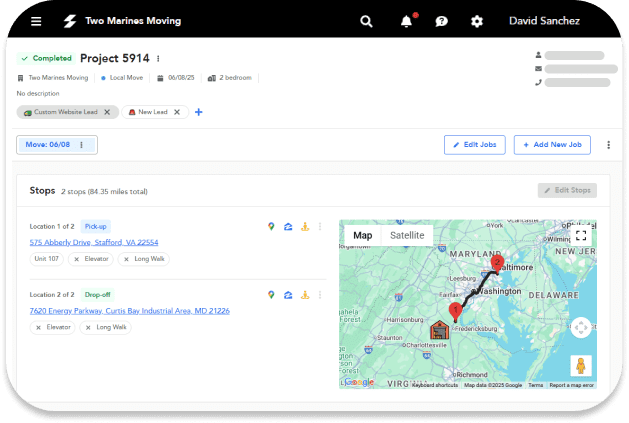Screen dimensions: 629x423
Task: Click the customer phone placeholder with phone icon
Action: 573,83
